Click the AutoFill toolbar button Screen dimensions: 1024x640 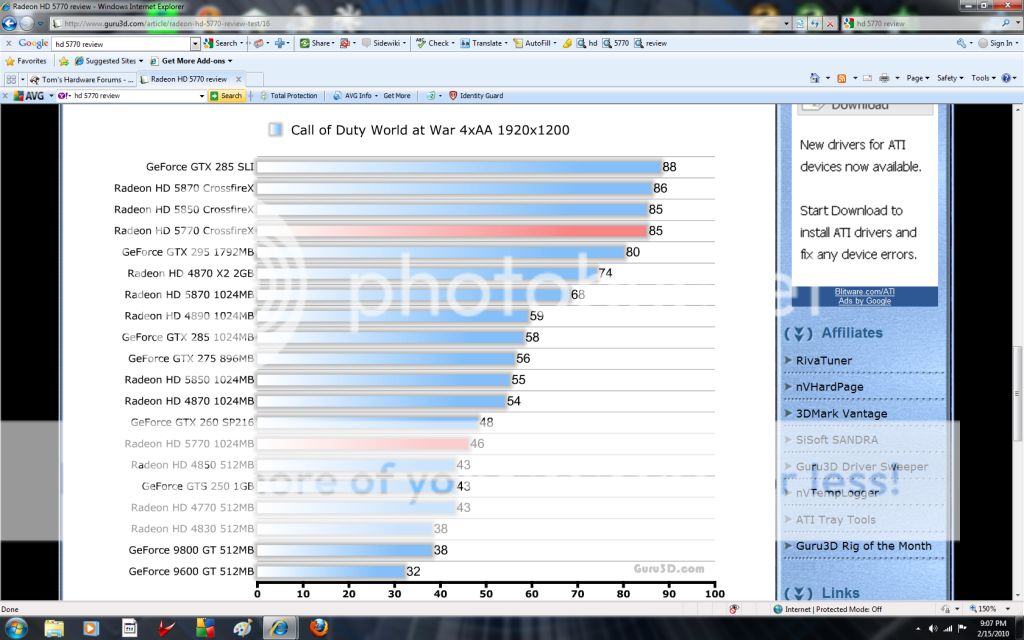(535, 43)
